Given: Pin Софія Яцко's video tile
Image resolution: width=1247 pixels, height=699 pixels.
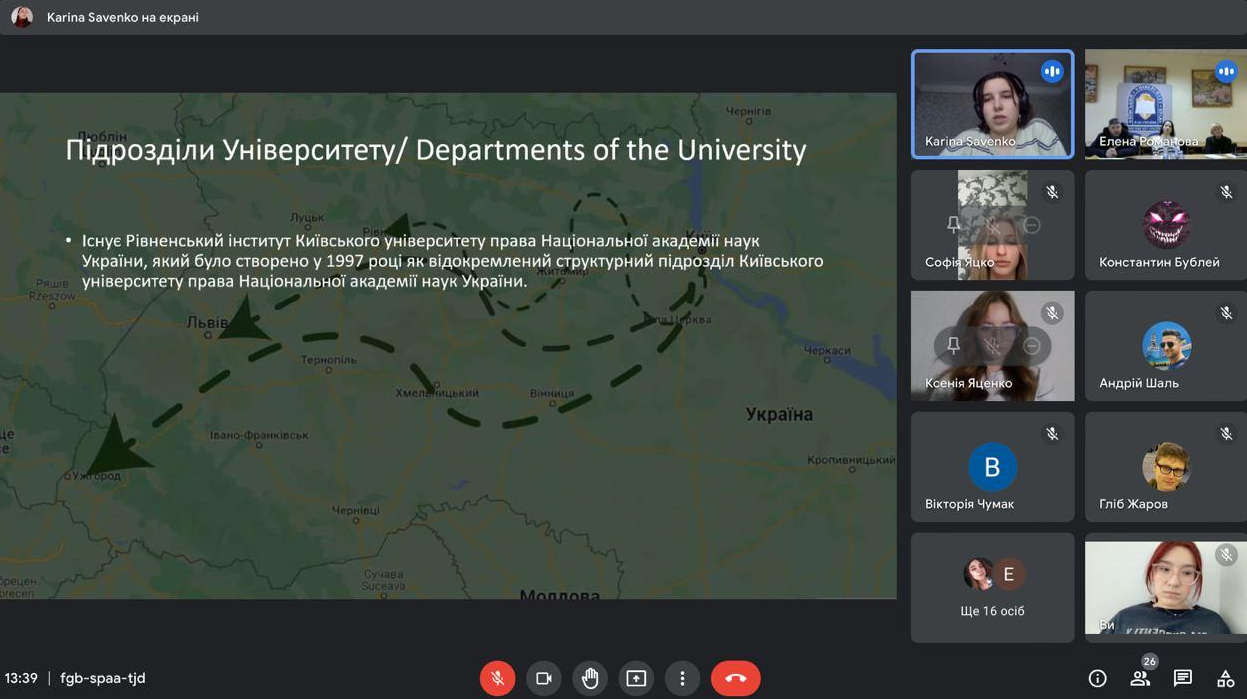Looking at the screenshot, I should [953, 225].
